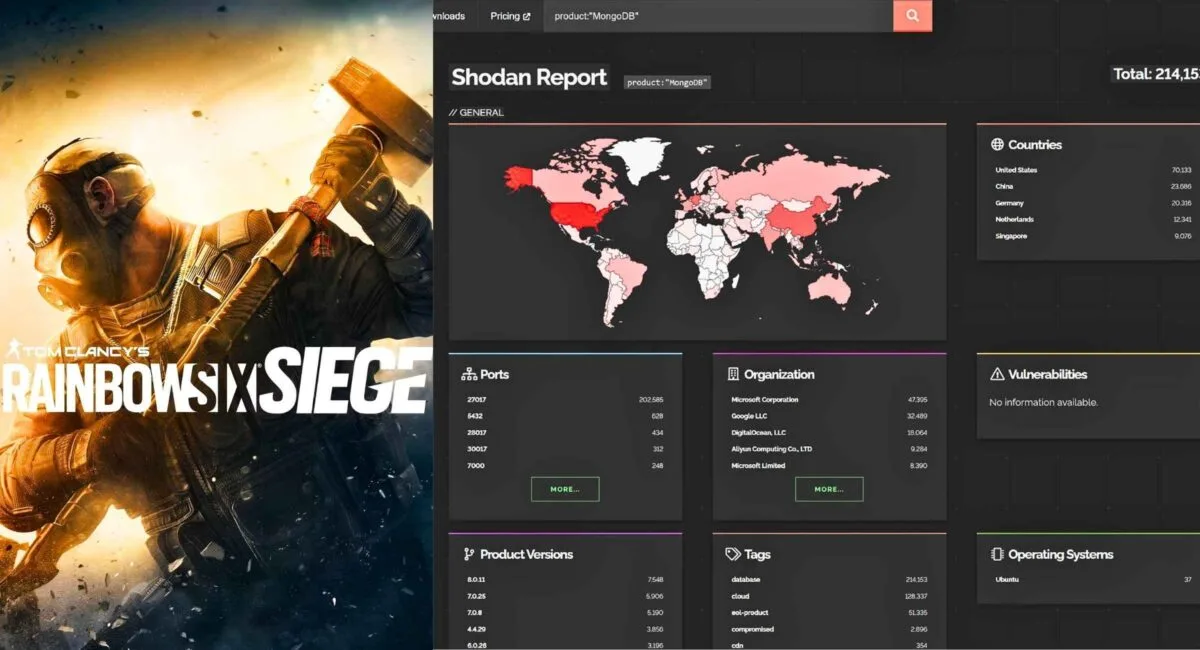The image size is (1200, 650).
Task: Click the search field with product:"MongoDB"
Action: [718, 16]
